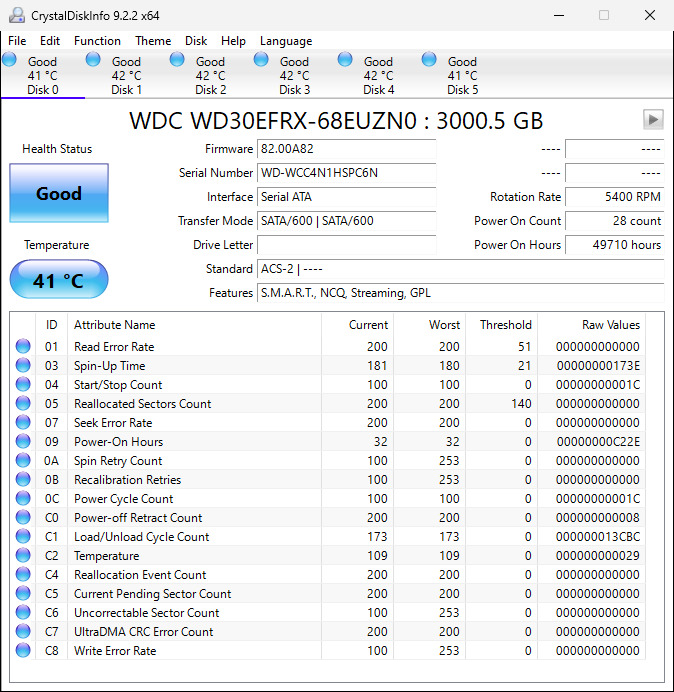Click the status orb for Power-On Hours
Image resolution: width=674 pixels, height=692 pixels.
23,441
